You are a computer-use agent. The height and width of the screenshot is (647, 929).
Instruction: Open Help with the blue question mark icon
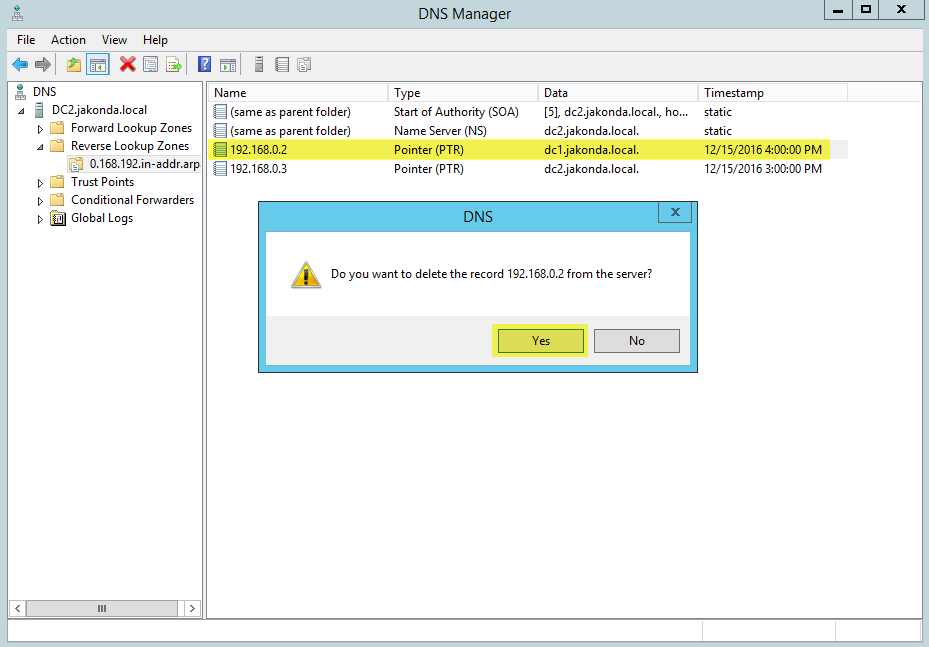204,65
